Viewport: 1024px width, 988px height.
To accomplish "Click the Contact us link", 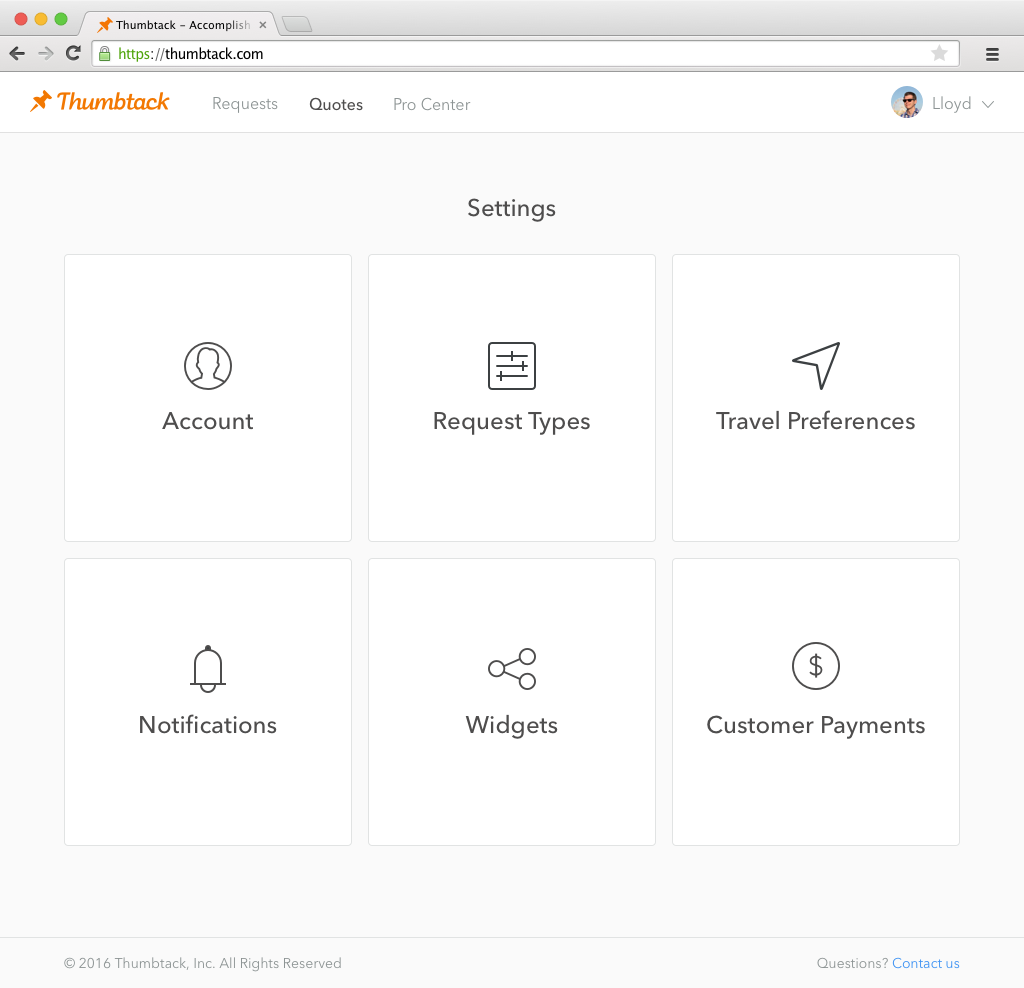I will [x=925, y=963].
